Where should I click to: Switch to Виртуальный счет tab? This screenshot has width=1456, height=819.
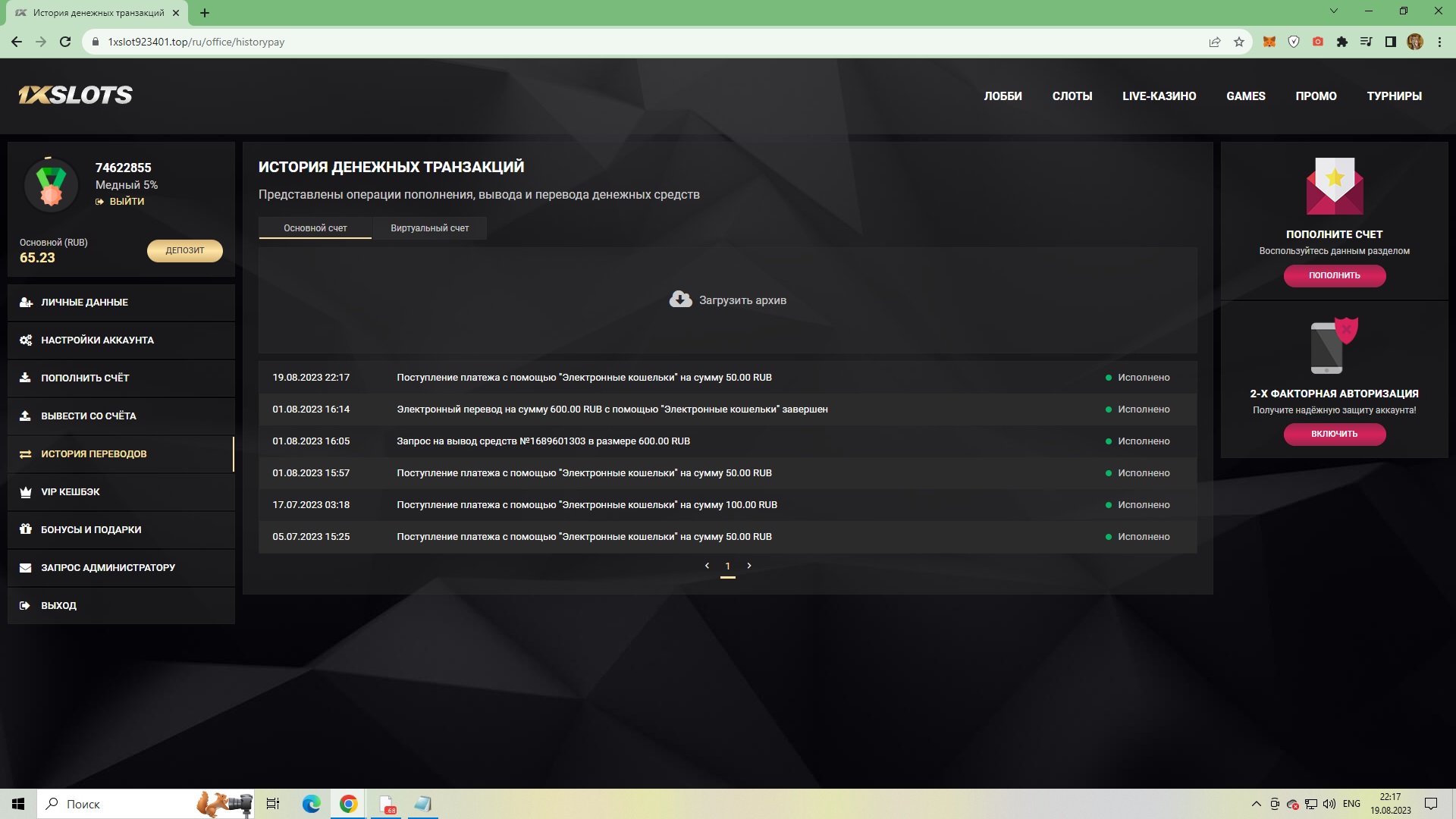tap(429, 228)
